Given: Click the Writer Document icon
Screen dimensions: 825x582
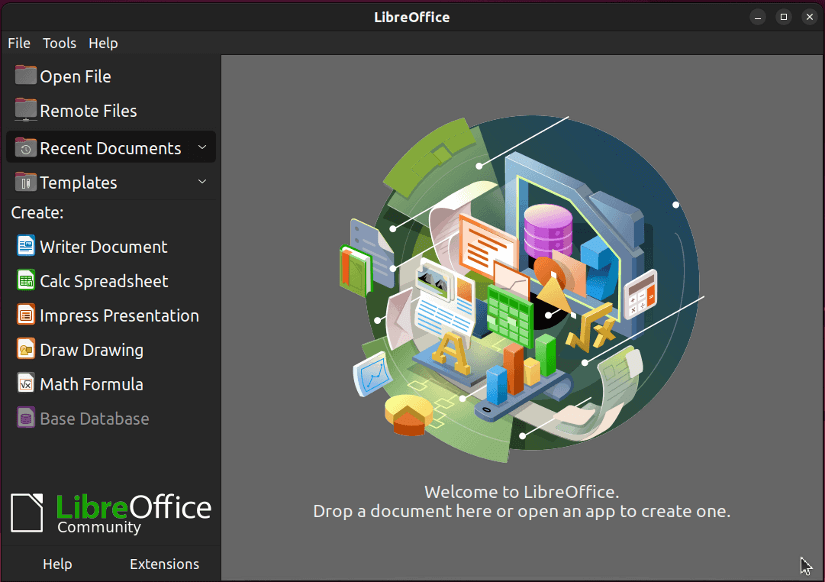Looking at the screenshot, I should pos(26,246).
